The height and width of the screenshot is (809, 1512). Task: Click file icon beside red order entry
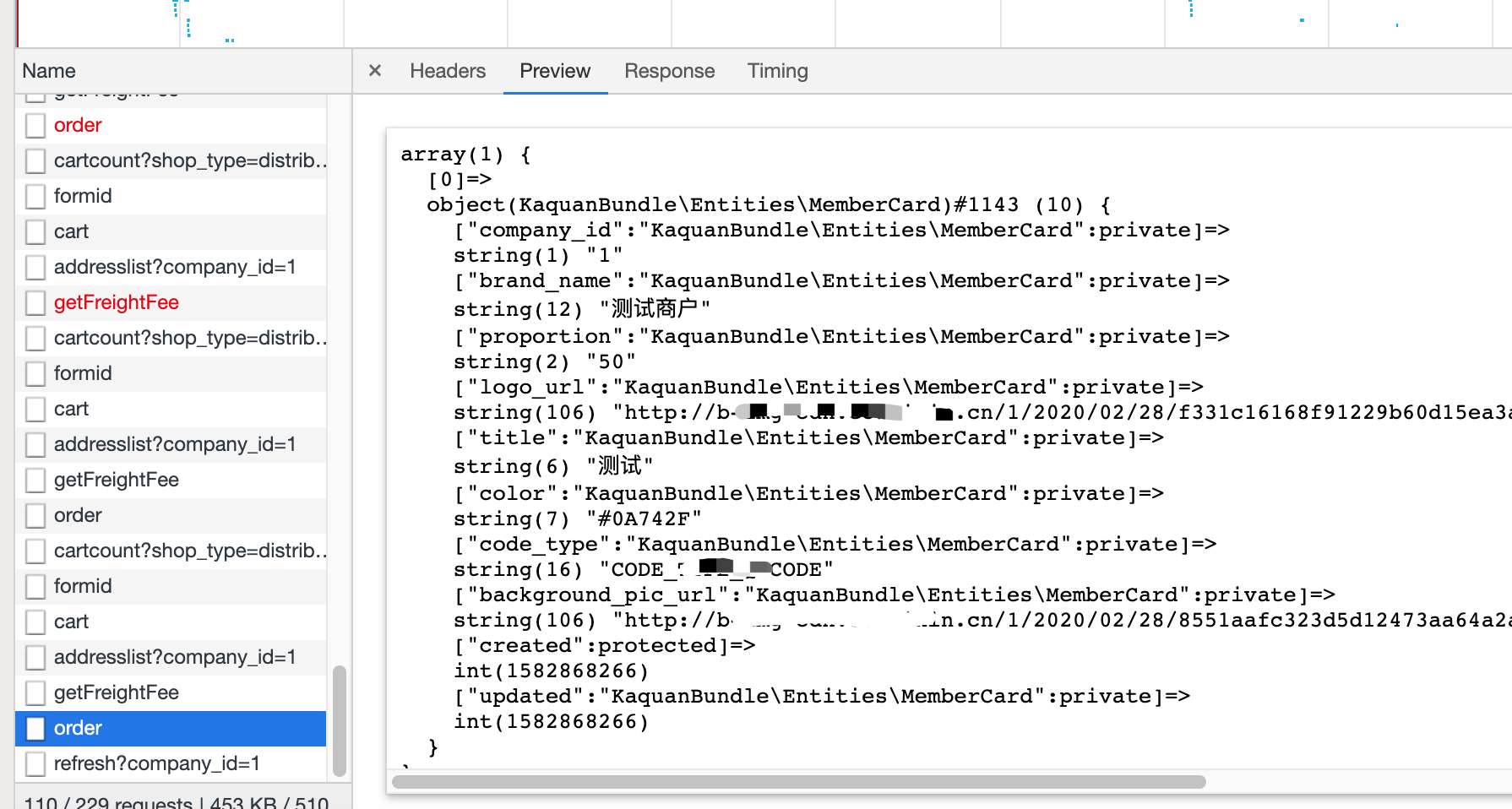pos(35,125)
